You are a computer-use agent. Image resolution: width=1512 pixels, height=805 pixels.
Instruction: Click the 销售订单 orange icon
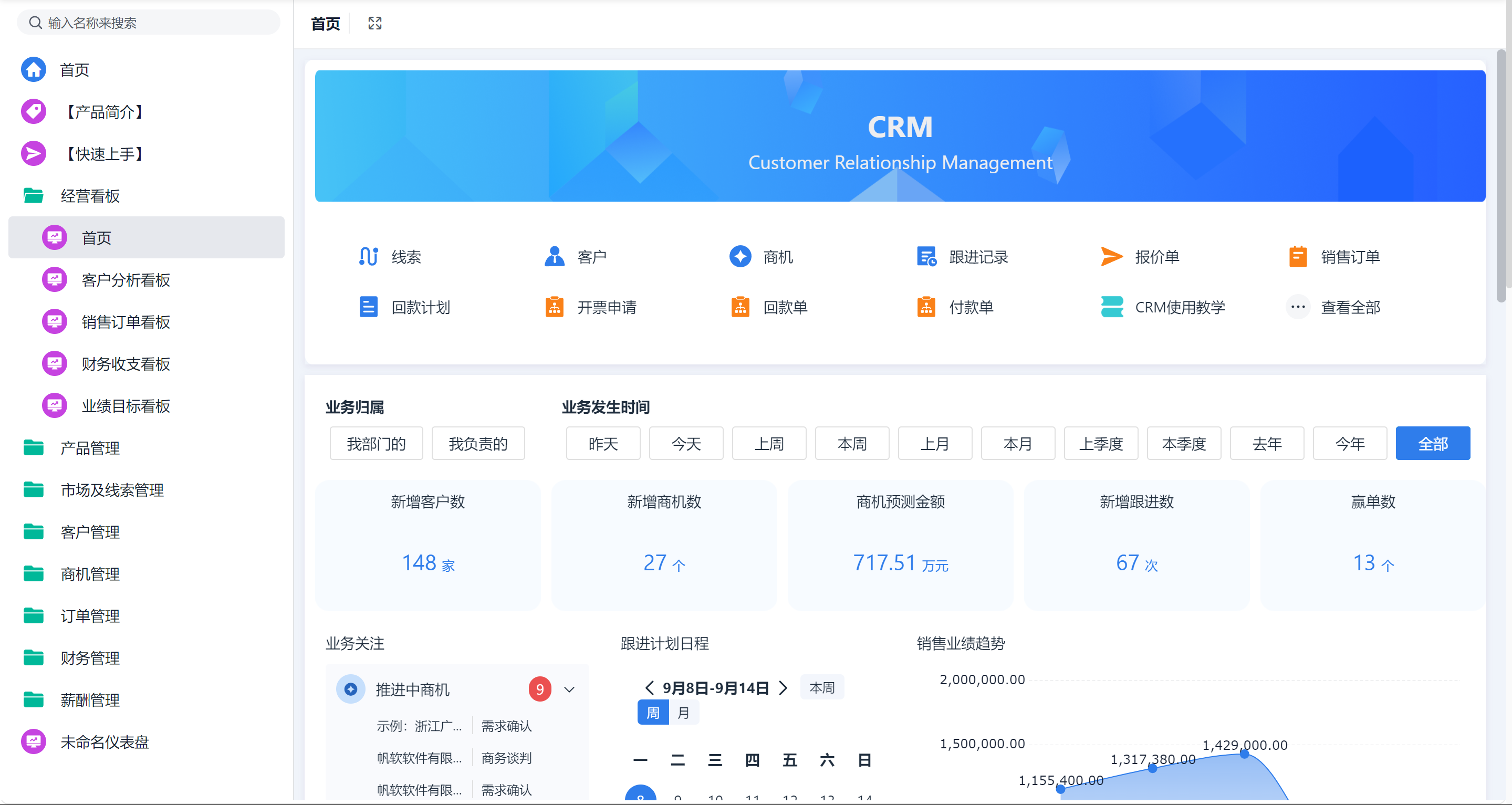[1297, 256]
